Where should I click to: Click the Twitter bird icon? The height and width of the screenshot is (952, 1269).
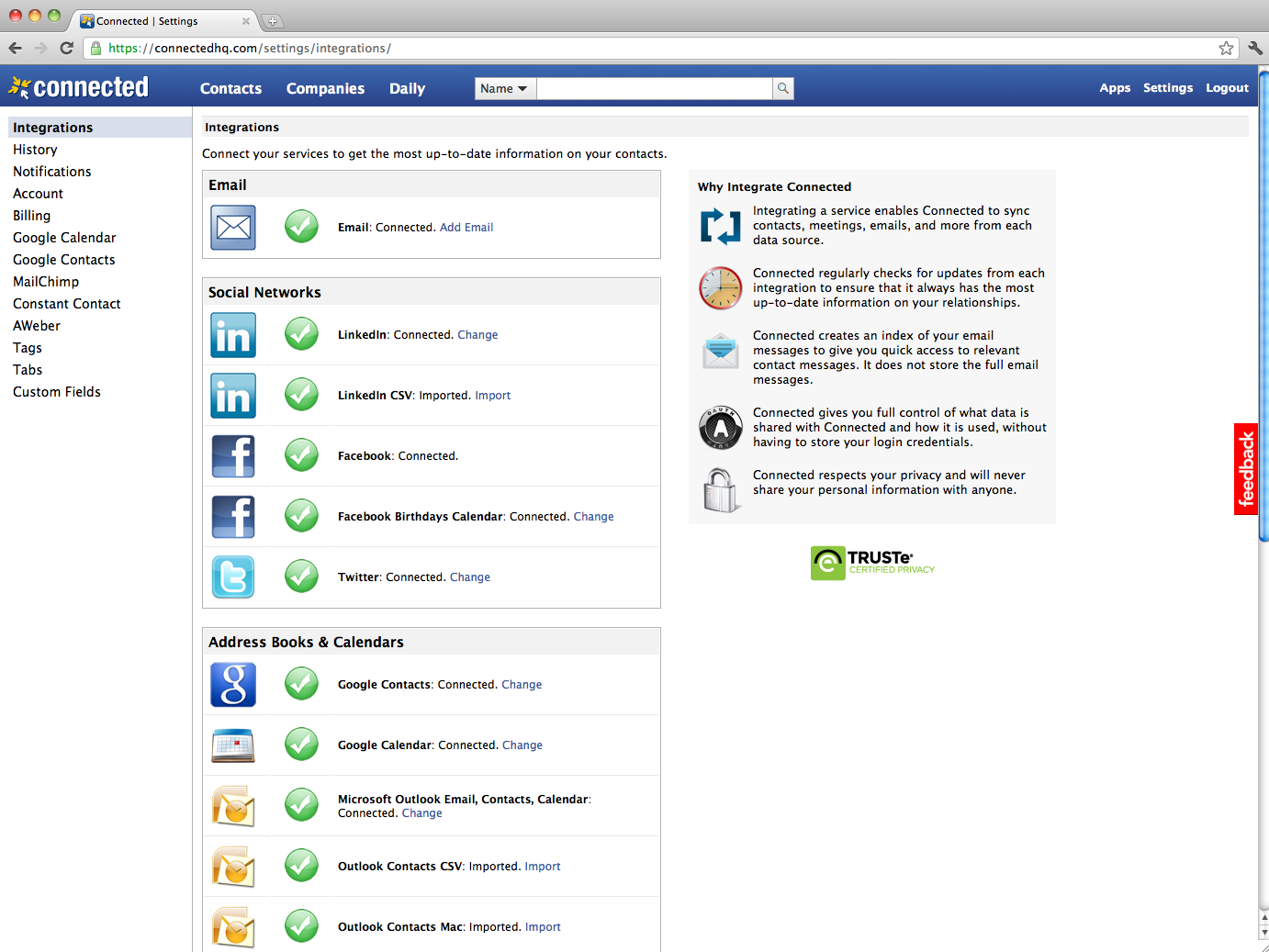pos(233,577)
